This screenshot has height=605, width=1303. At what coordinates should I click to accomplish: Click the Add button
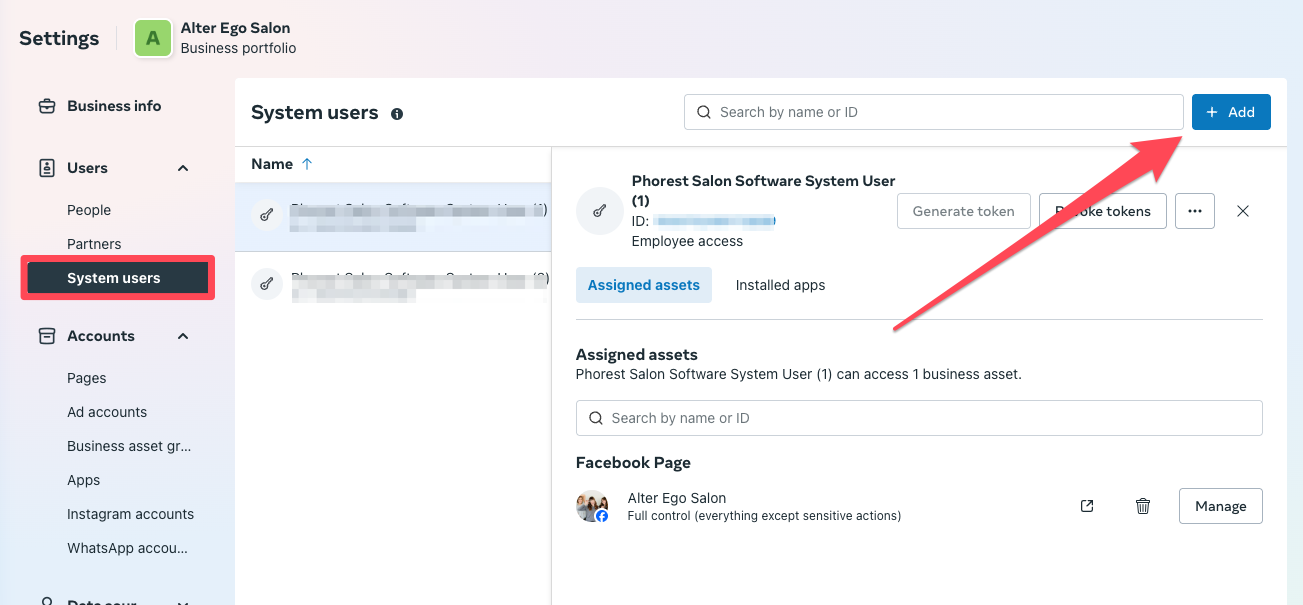pos(1231,112)
